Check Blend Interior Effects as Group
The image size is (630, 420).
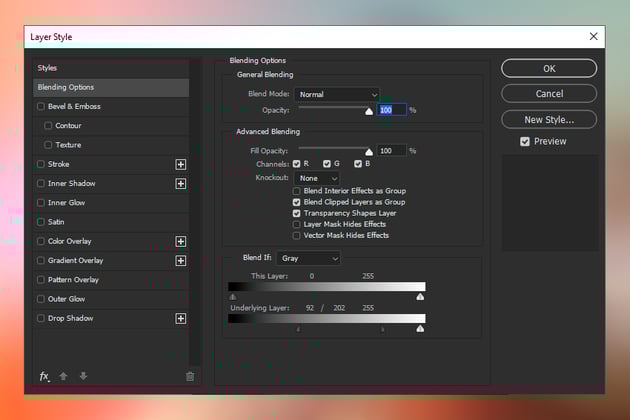pos(297,191)
